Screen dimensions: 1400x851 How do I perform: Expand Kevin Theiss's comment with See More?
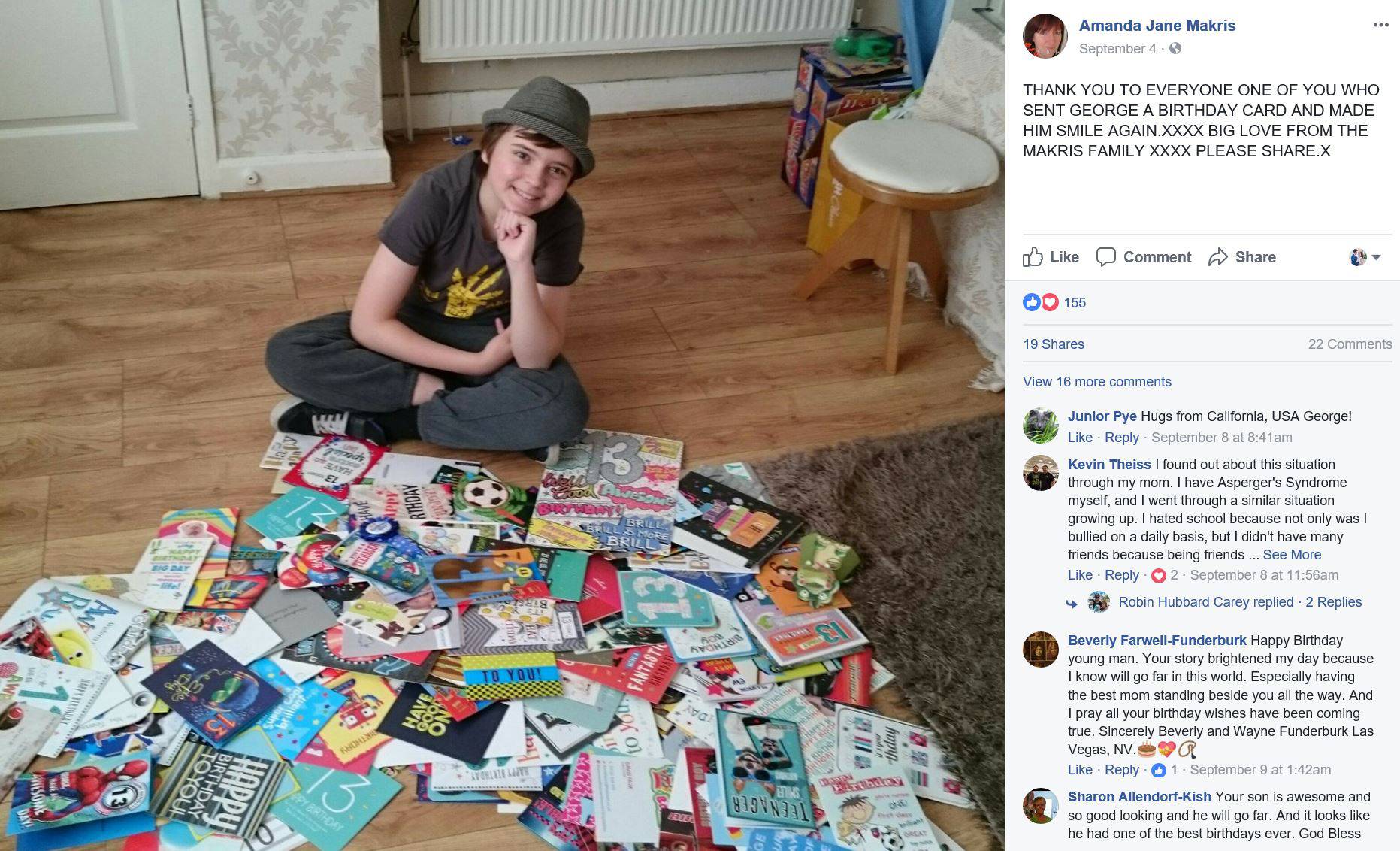tap(1292, 555)
